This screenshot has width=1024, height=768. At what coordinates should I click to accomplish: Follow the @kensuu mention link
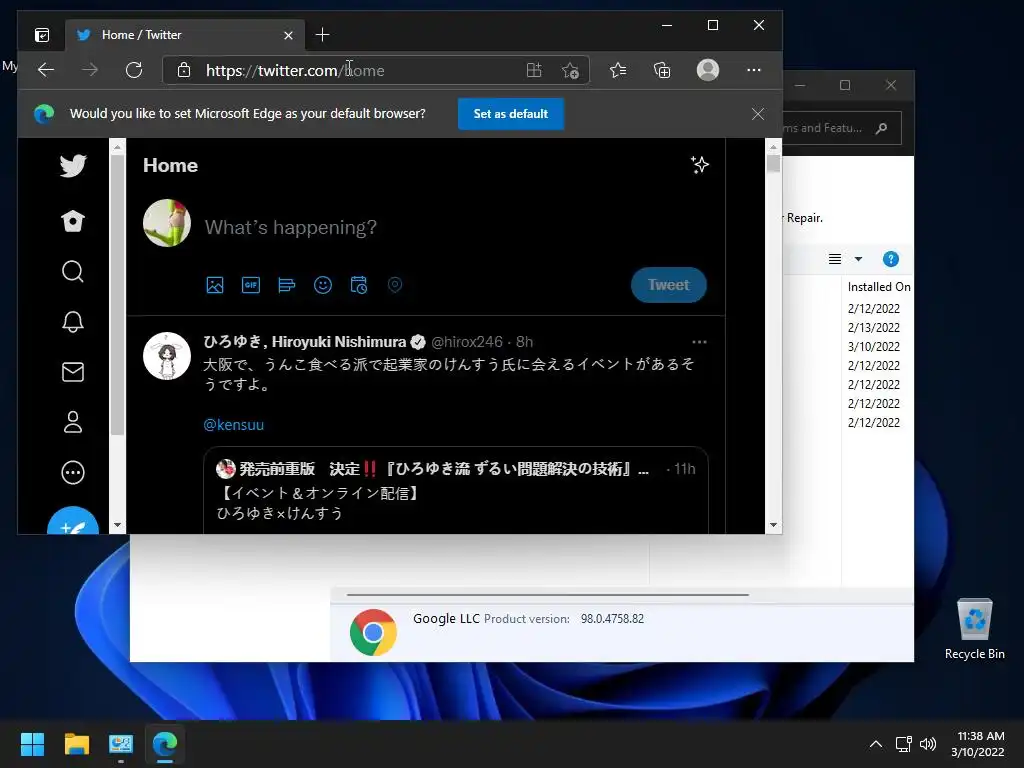[x=233, y=425]
